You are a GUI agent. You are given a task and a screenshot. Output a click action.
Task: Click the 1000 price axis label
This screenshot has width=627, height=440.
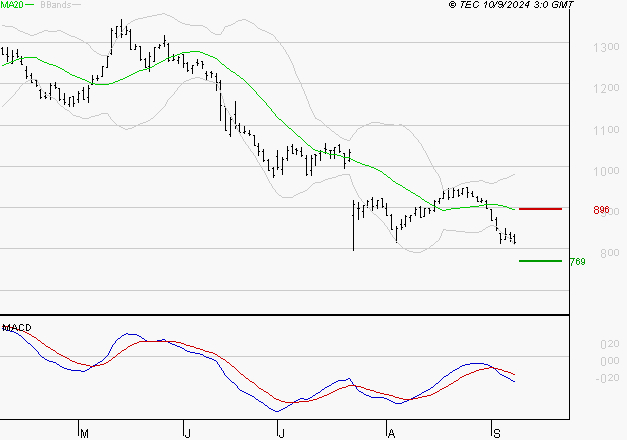tap(606, 171)
